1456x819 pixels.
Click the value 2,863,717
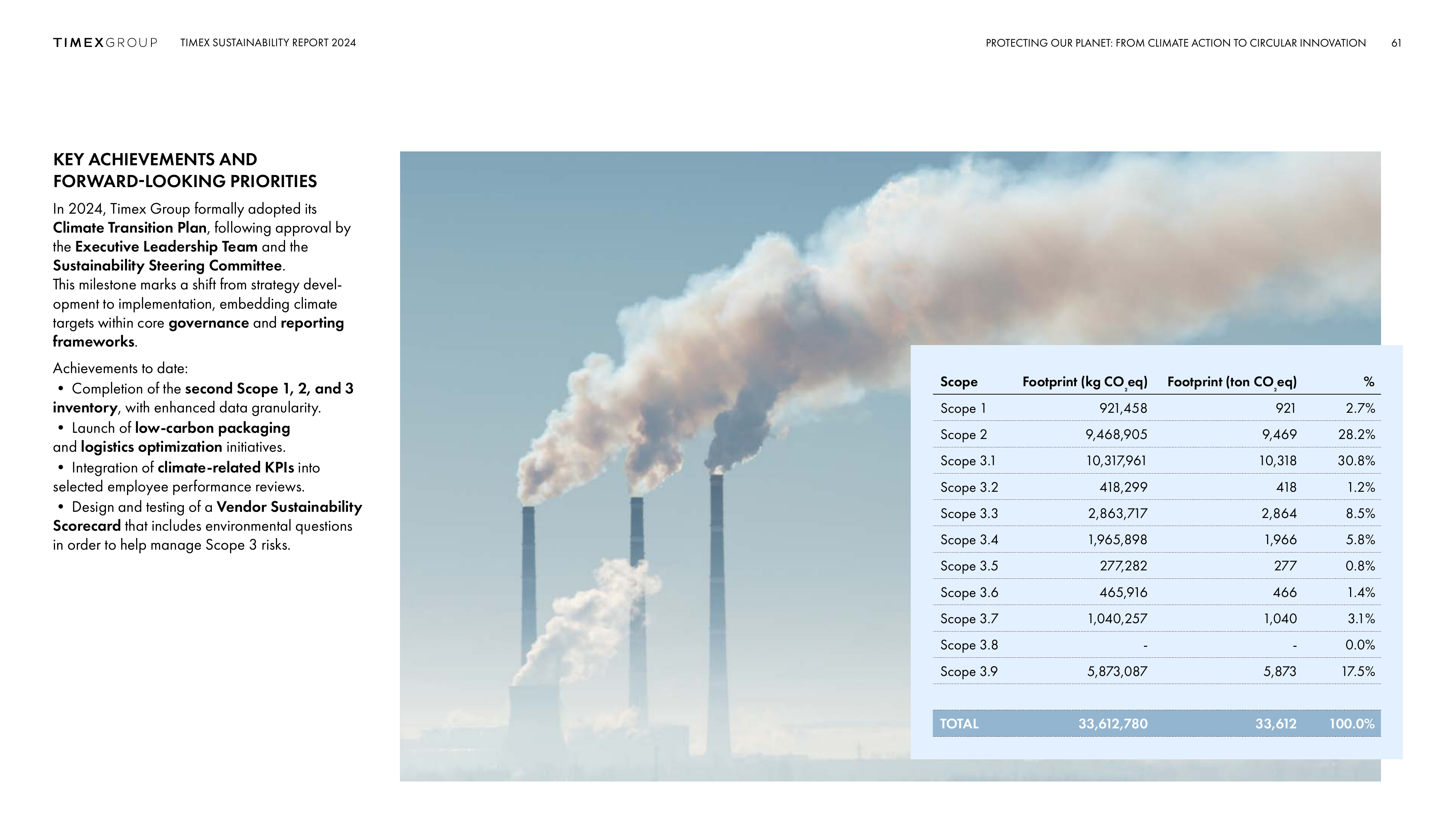[x=1117, y=514]
